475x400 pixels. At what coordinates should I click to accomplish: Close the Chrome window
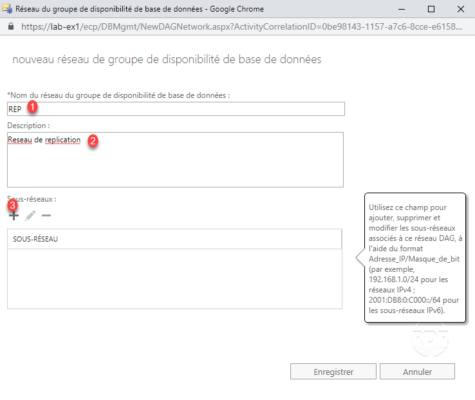coord(461,9)
